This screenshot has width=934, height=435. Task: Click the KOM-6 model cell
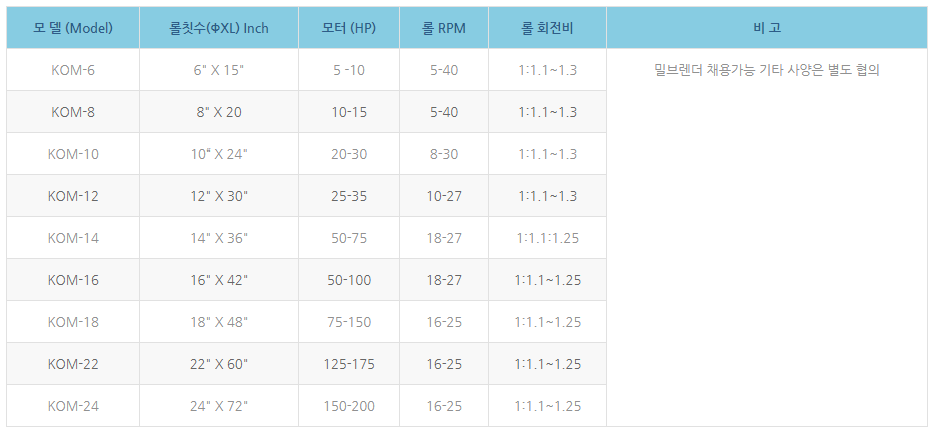pyautogui.click(x=73, y=70)
